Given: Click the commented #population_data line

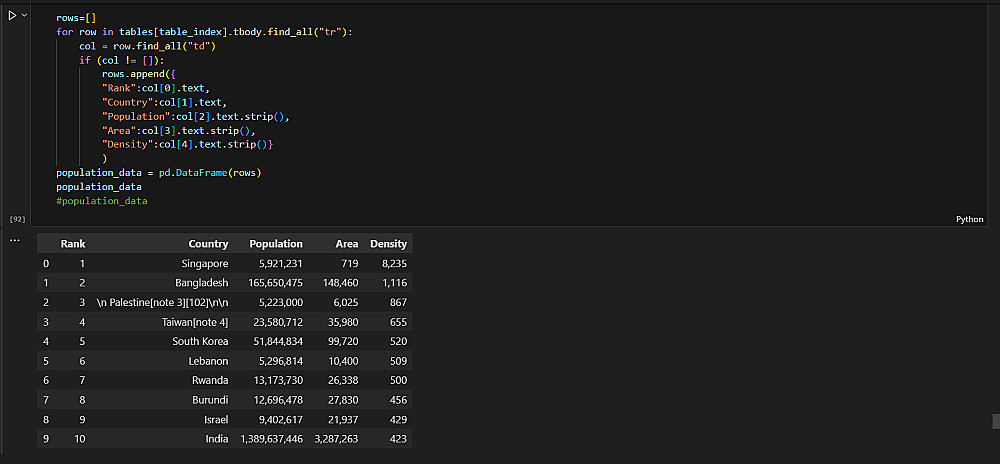Looking at the screenshot, I should coord(101,201).
